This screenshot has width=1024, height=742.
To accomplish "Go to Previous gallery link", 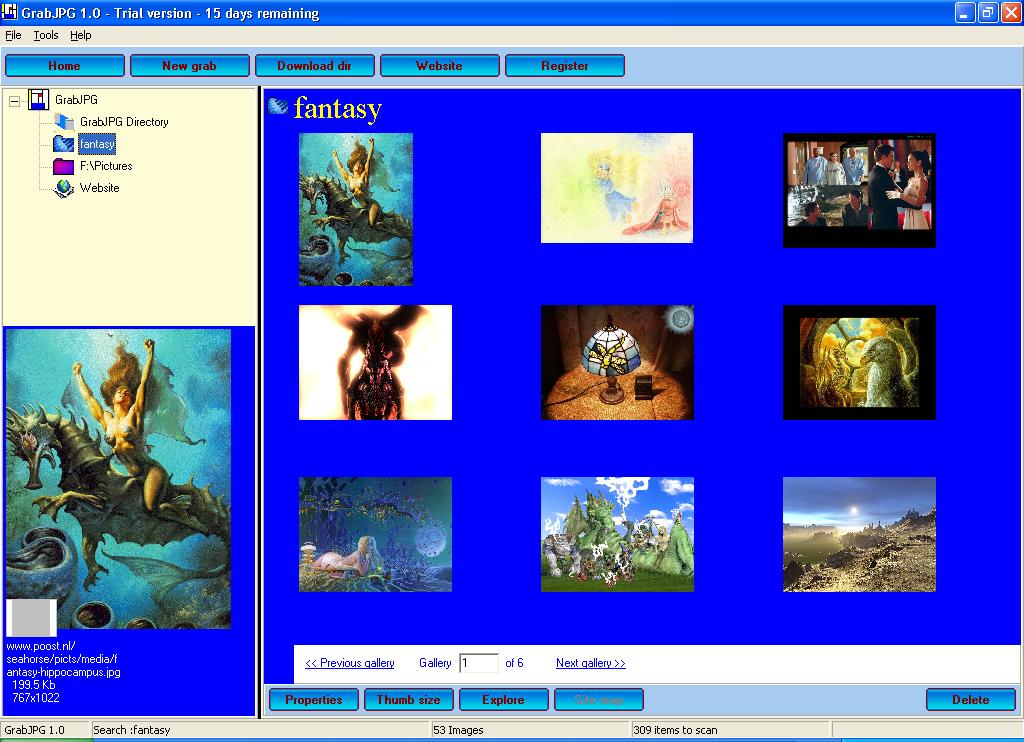I will point(349,663).
